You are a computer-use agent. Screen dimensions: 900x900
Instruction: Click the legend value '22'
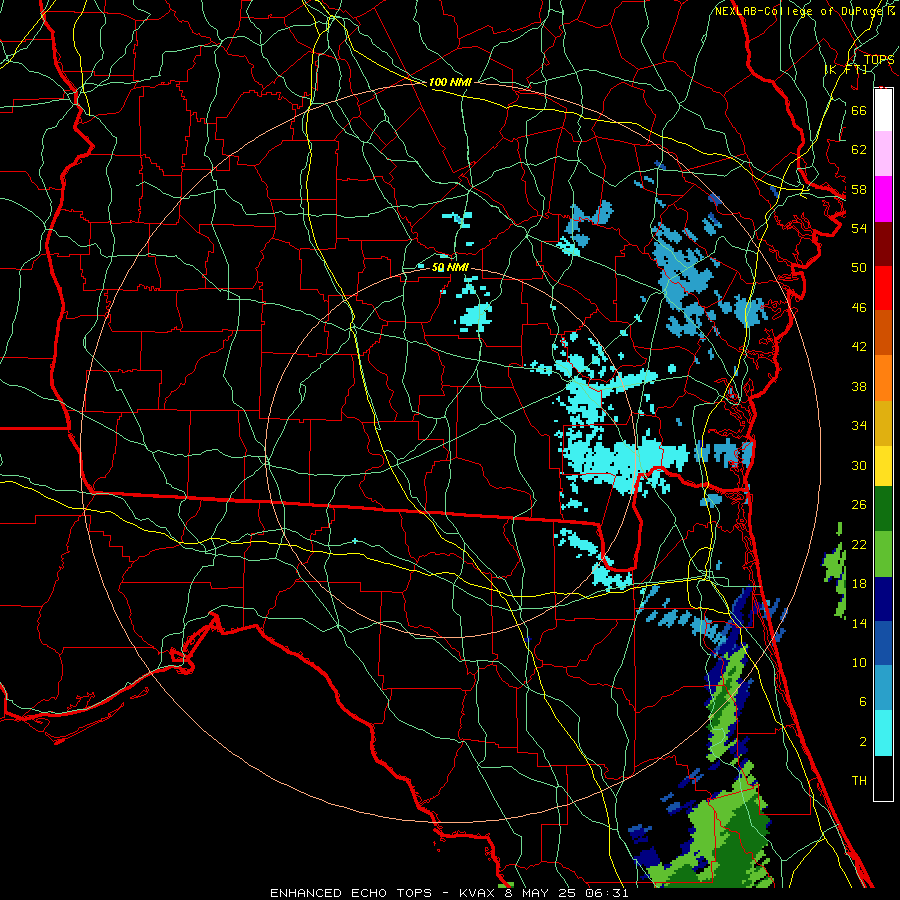(859, 545)
